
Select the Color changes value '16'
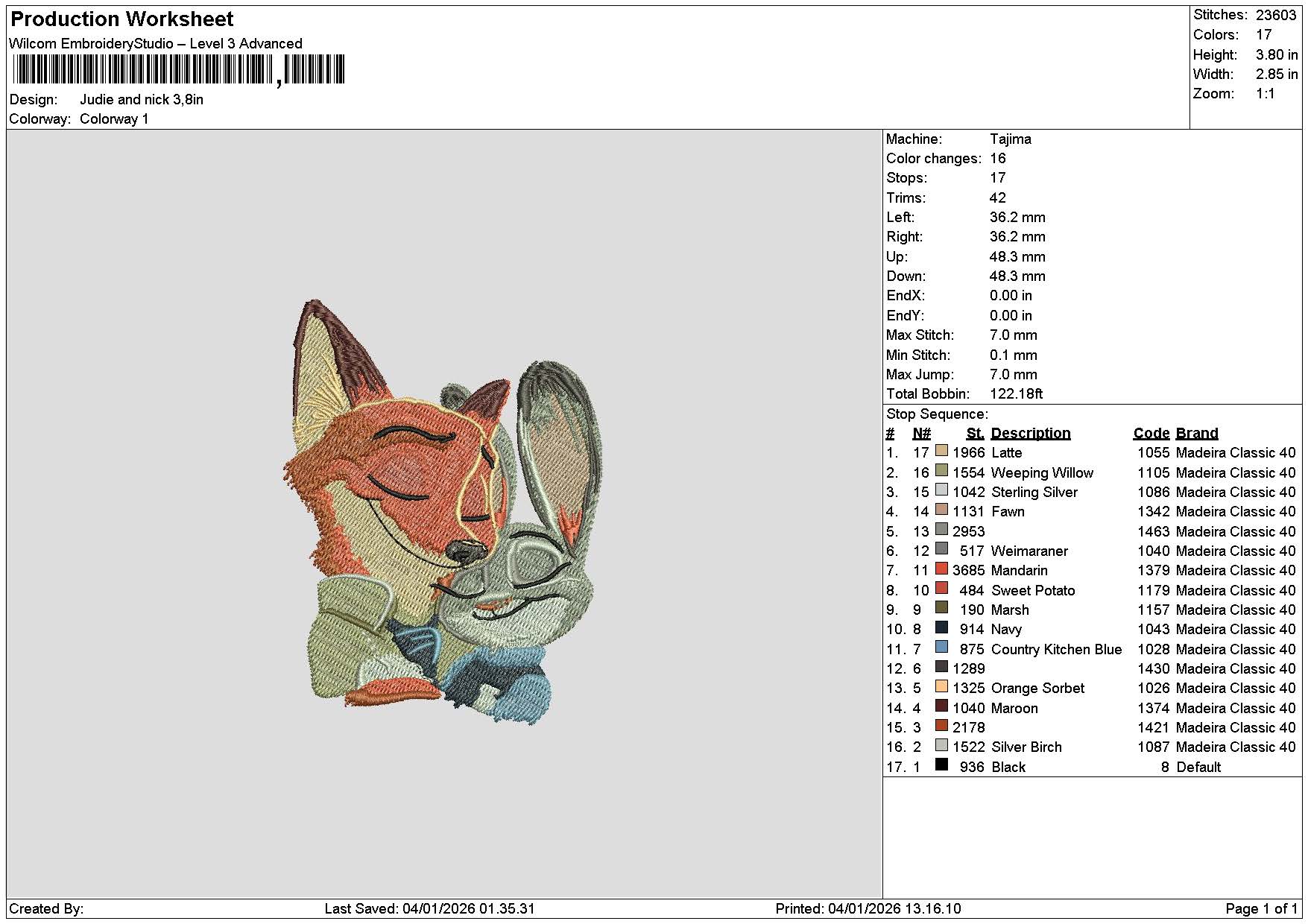998,158
